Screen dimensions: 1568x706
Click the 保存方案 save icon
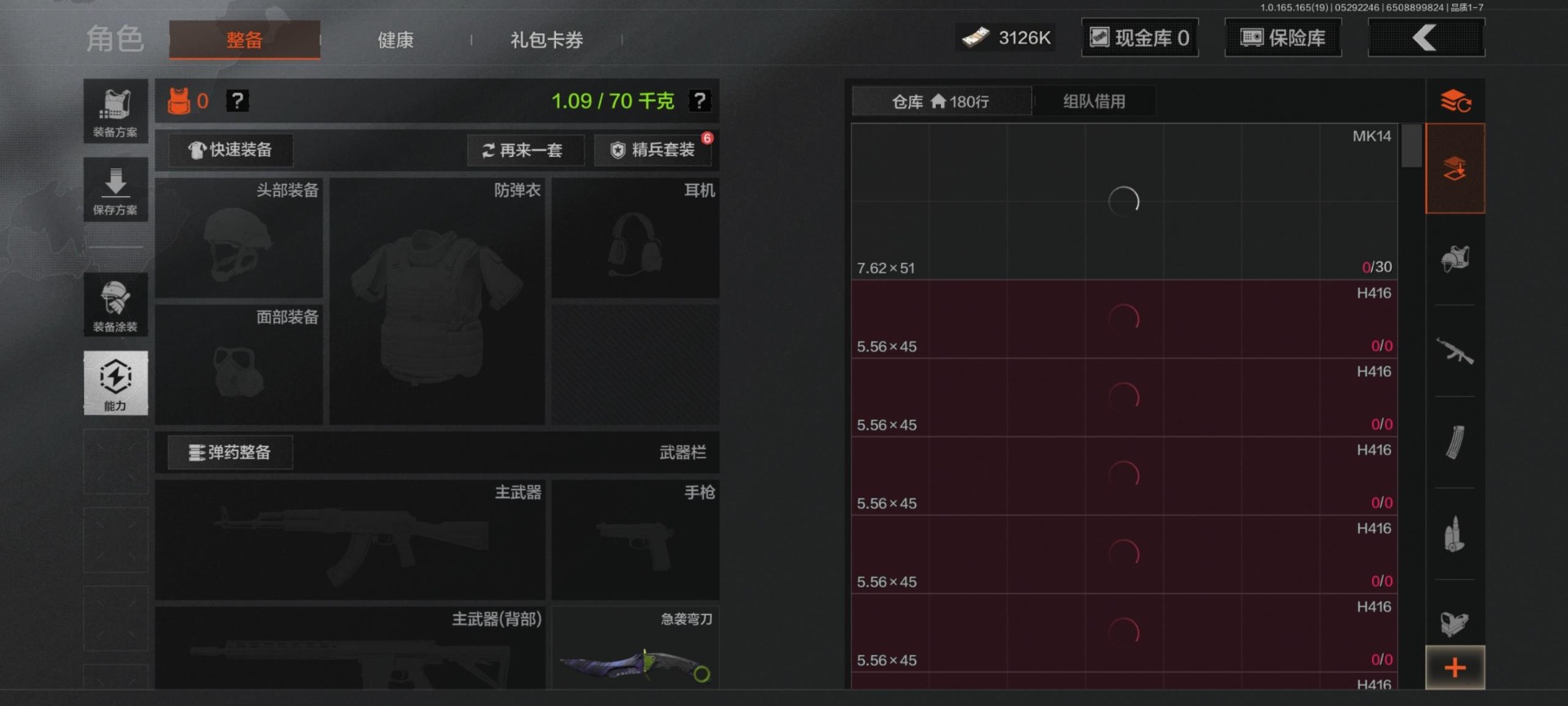pos(115,190)
